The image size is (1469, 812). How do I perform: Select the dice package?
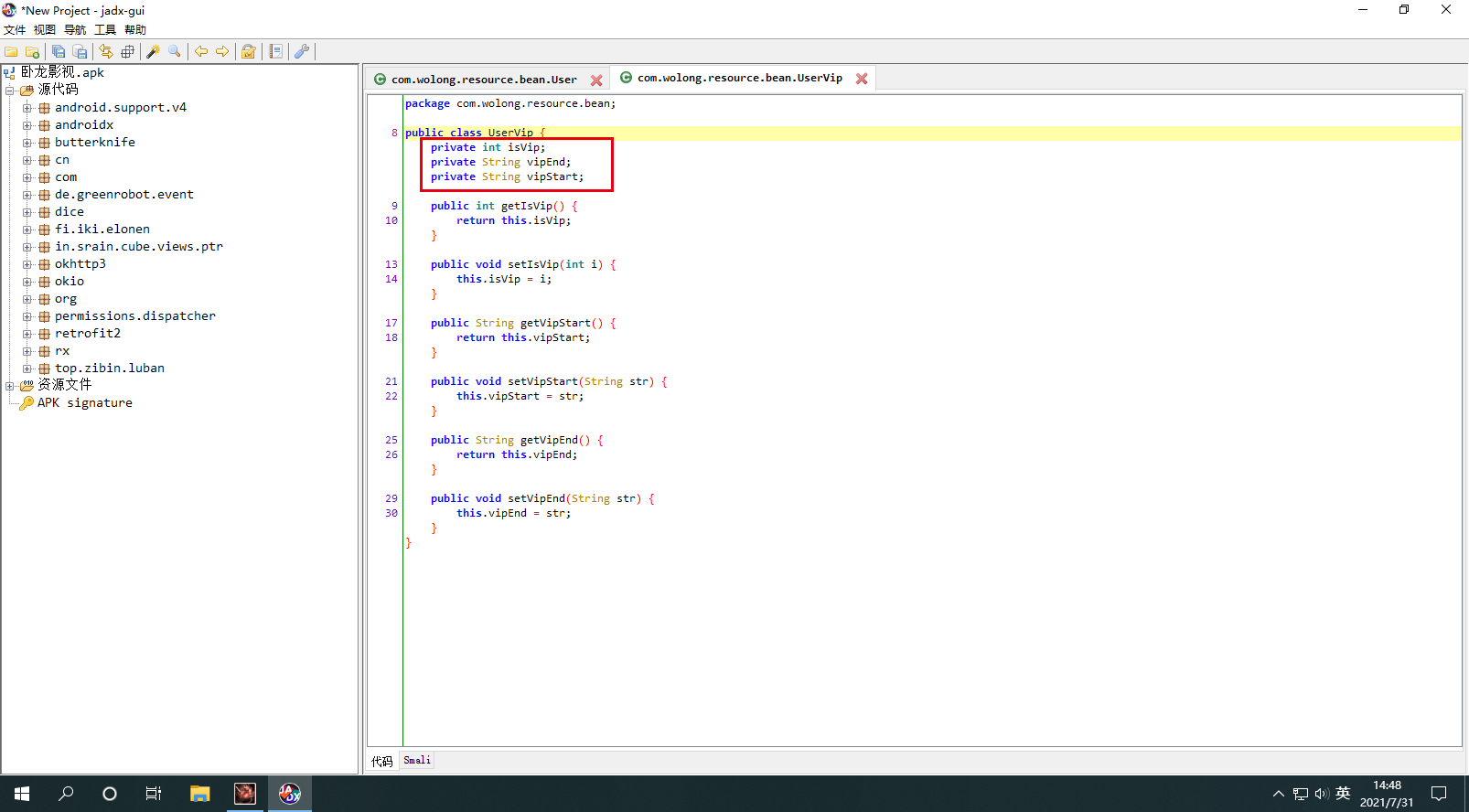69,212
